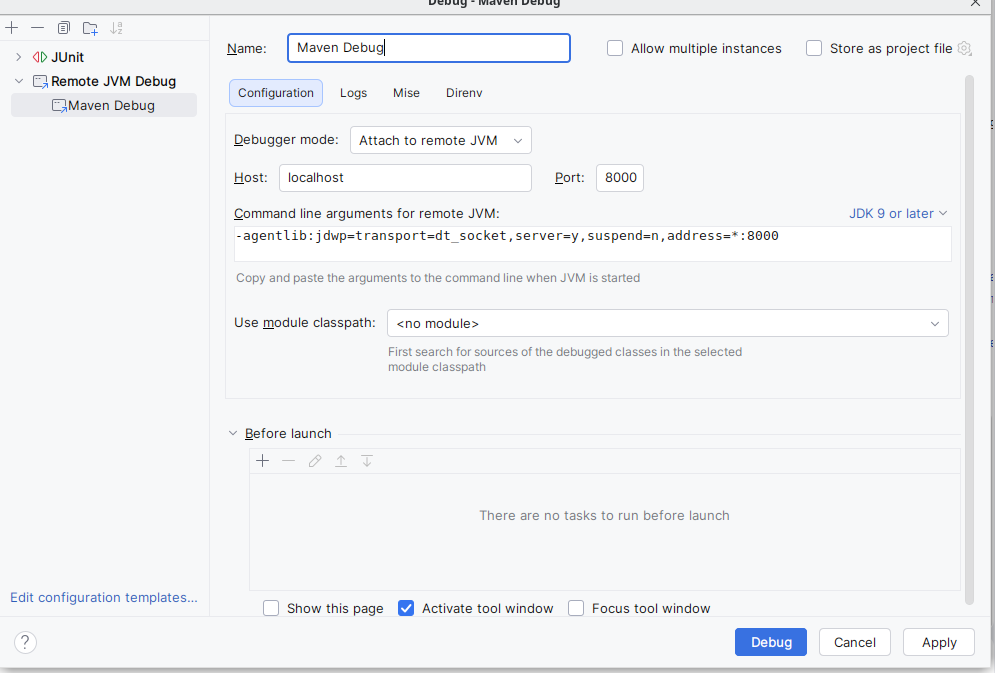Add a Before launch task with plus icon
This screenshot has width=995, height=673.
(x=263, y=461)
